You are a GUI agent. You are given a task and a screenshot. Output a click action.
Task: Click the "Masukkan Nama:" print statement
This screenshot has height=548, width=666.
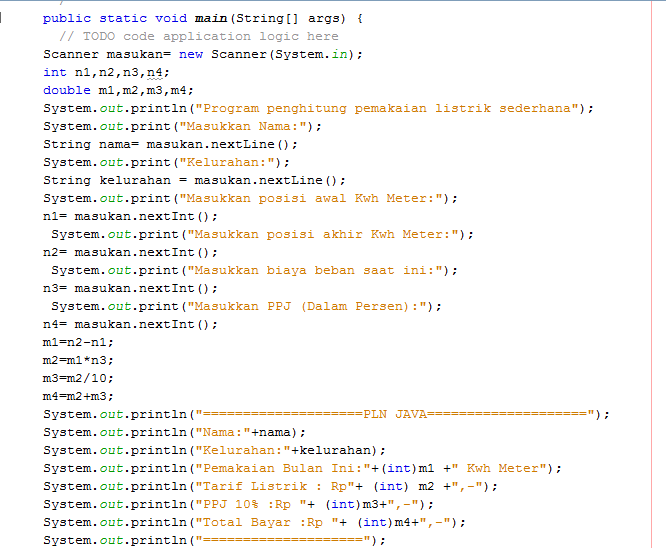(182, 127)
